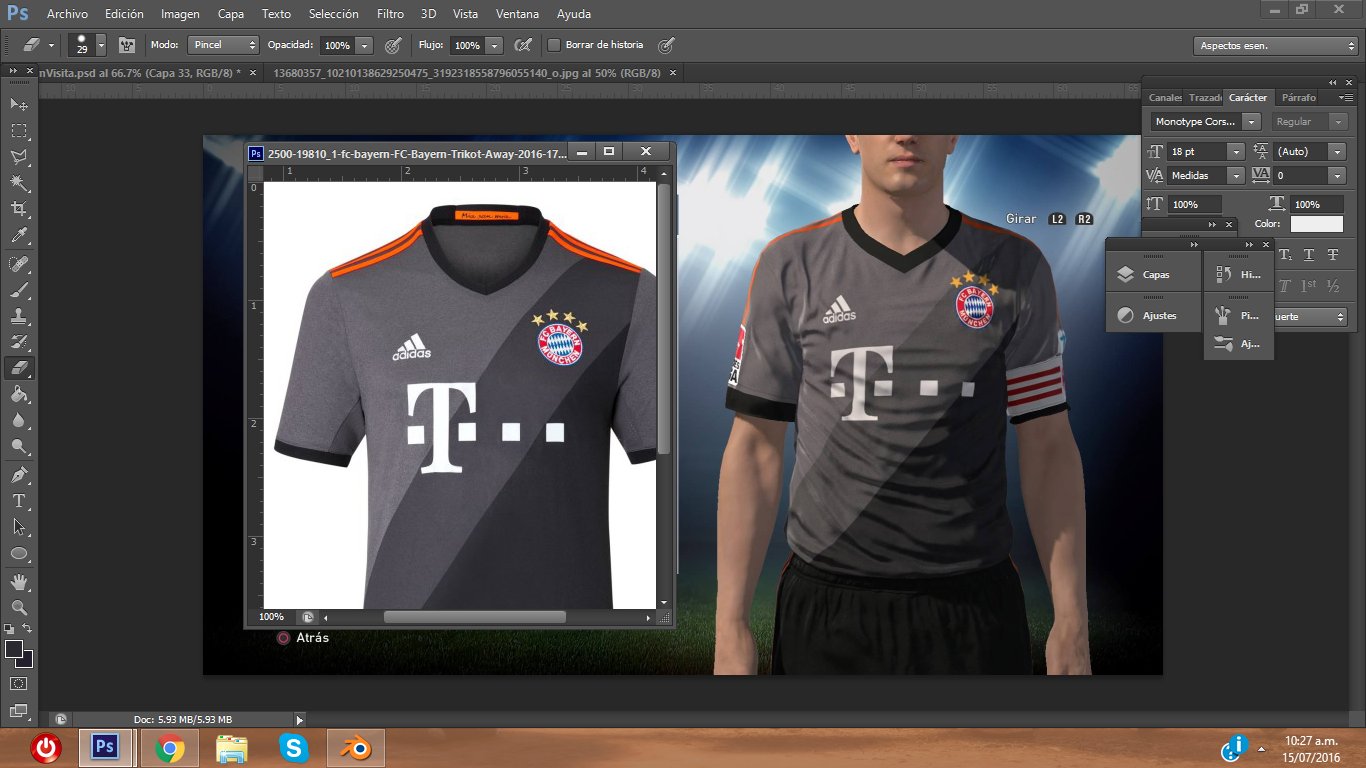Select the Rectangular Marquee tool
The image size is (1366, 768).
pyautogui.click(x=19, y=131)
